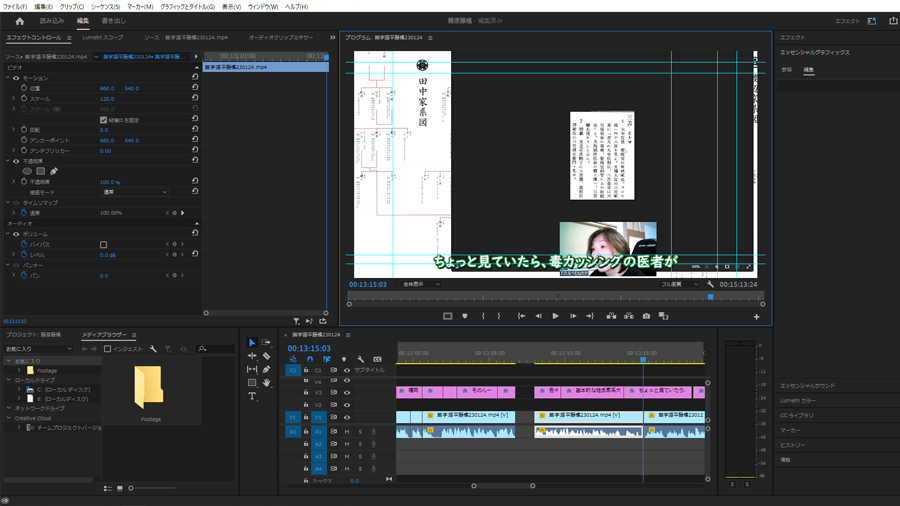Switch to the Export workspace
Viewport: 900px width, 506px height.
(114, 21)
